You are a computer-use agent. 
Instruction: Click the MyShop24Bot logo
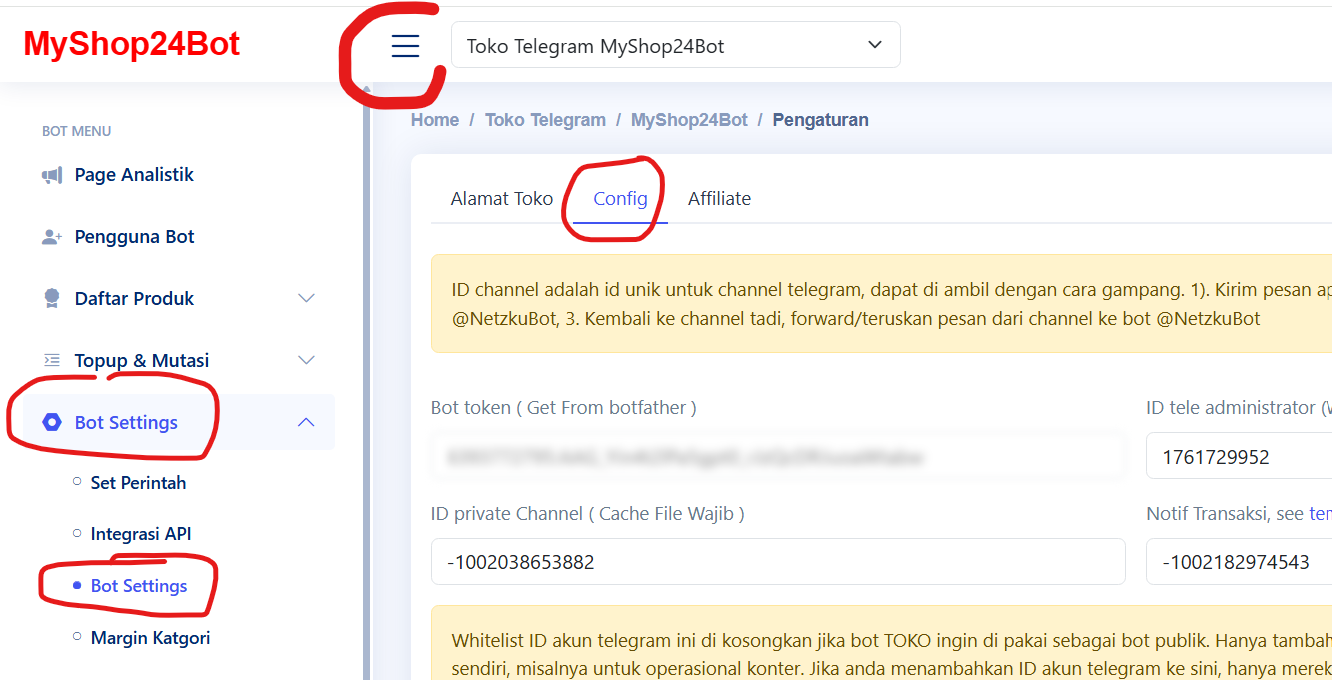pyautogui.click(x=131, y=44)
